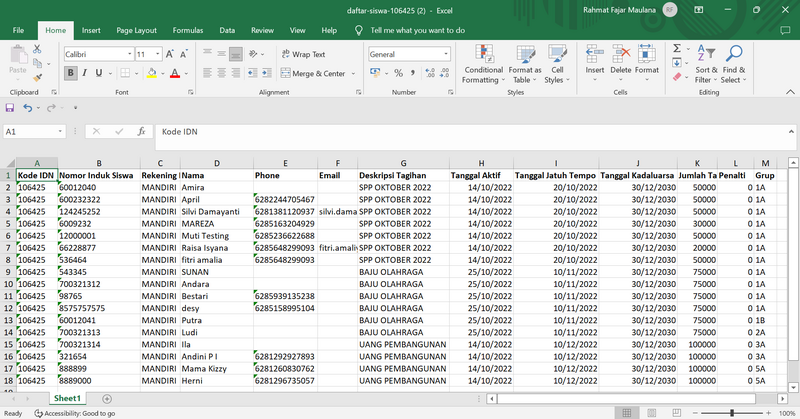Screen dimensions: 800x419
Task: Decrease indent in Alignment group
Action: (253, 73)
